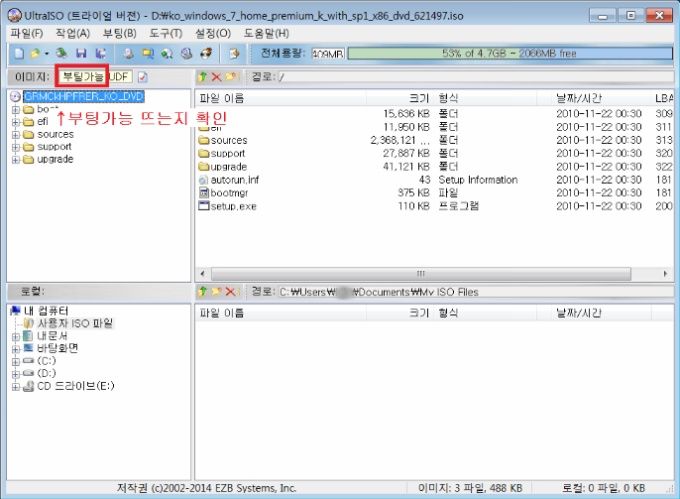Click the local path field with Documents
This screenshot has width=680, height=499.
point(475,292)
